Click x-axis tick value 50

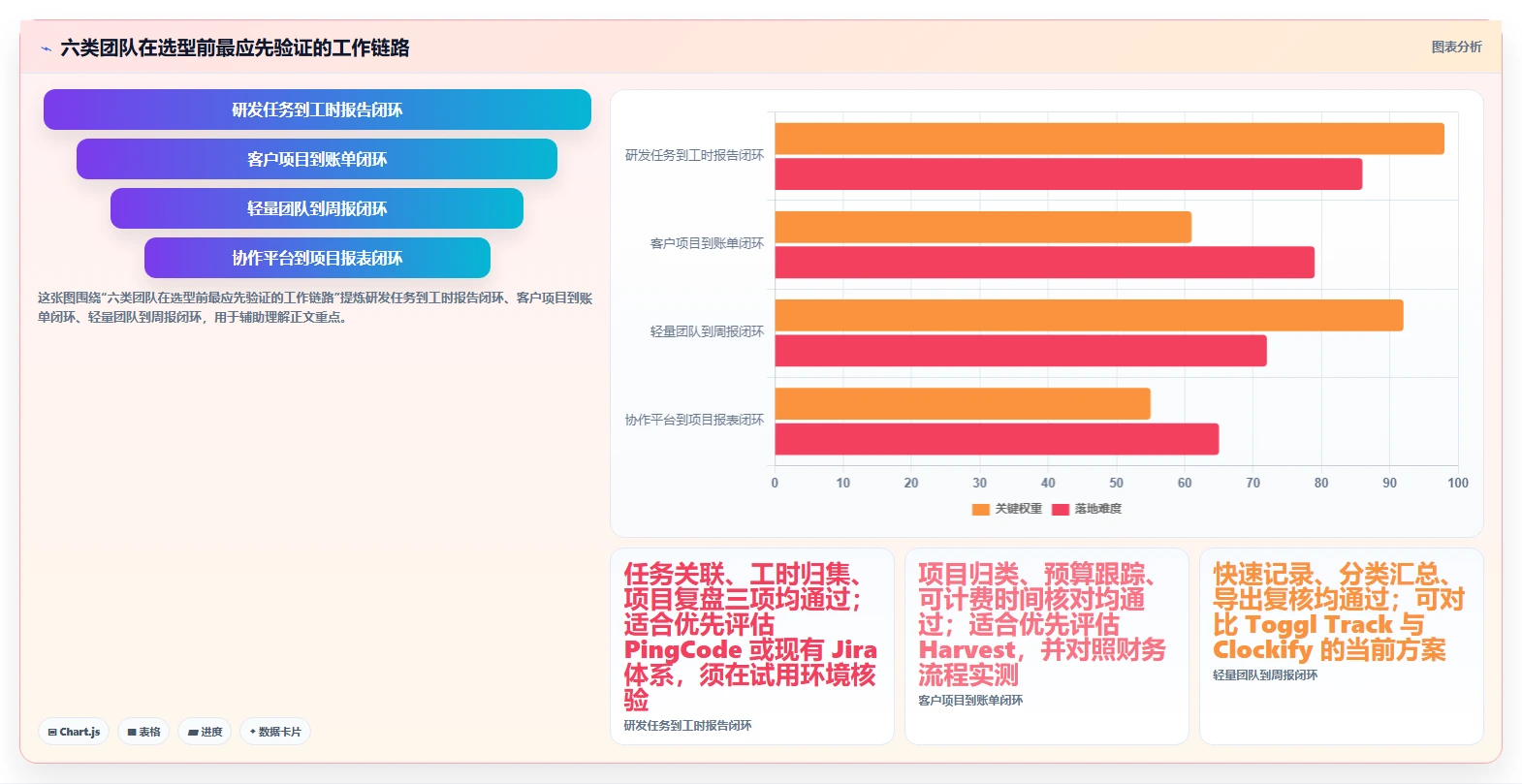(1116, 483)
